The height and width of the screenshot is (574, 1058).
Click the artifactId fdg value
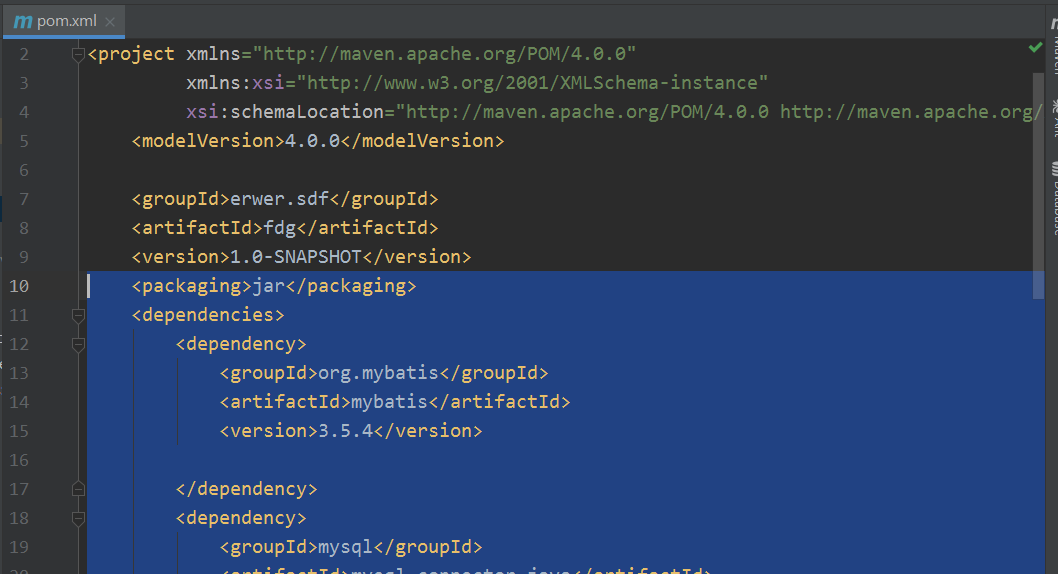coord(279,228)
